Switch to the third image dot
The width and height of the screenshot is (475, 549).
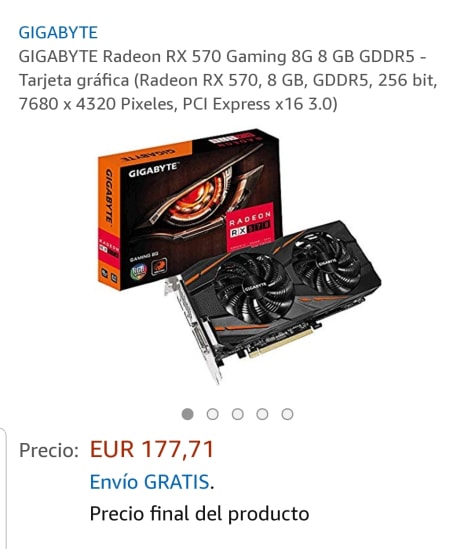[237, 414]
